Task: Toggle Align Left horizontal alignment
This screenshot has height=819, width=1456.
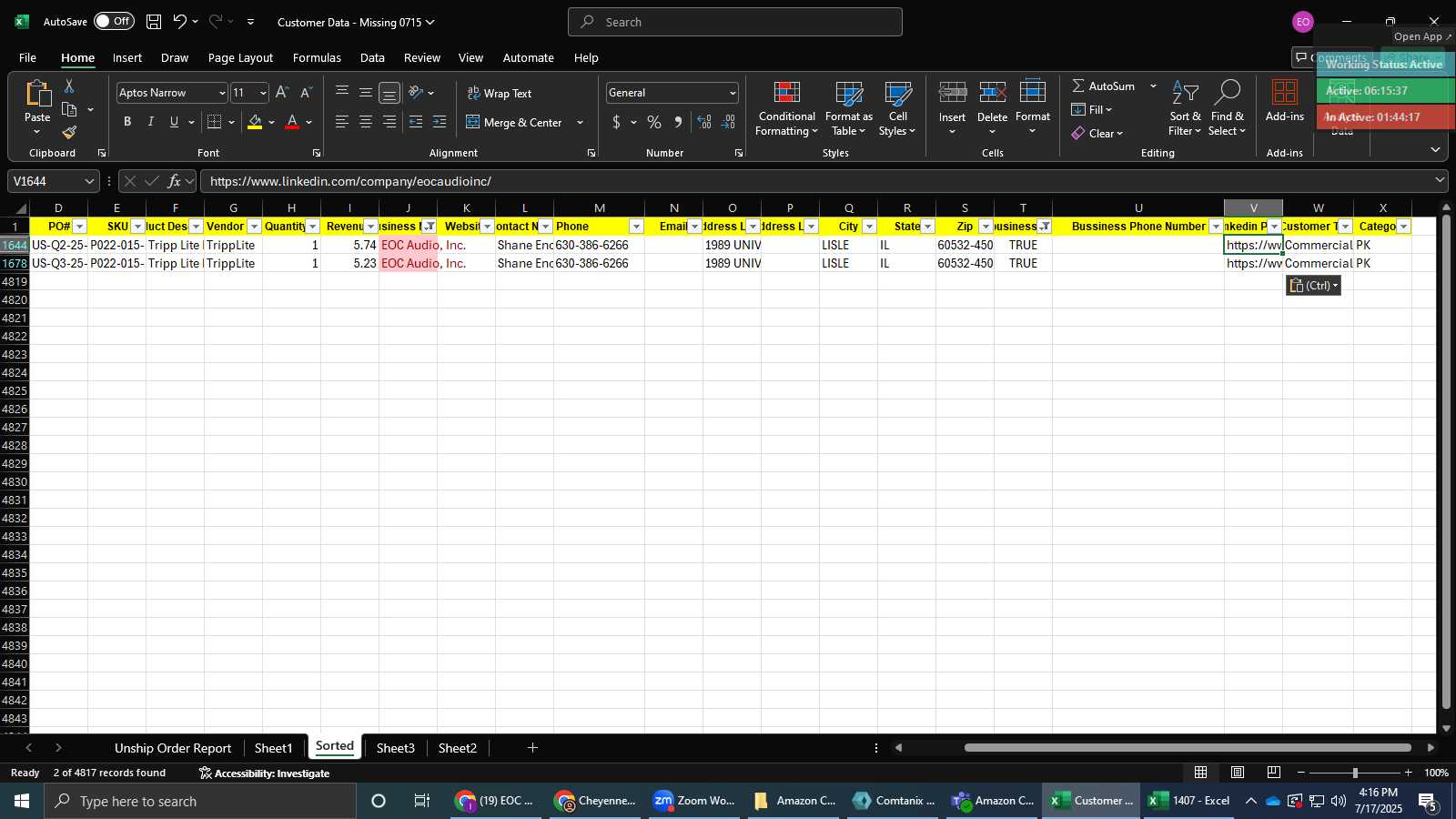Action: [342, 122]
